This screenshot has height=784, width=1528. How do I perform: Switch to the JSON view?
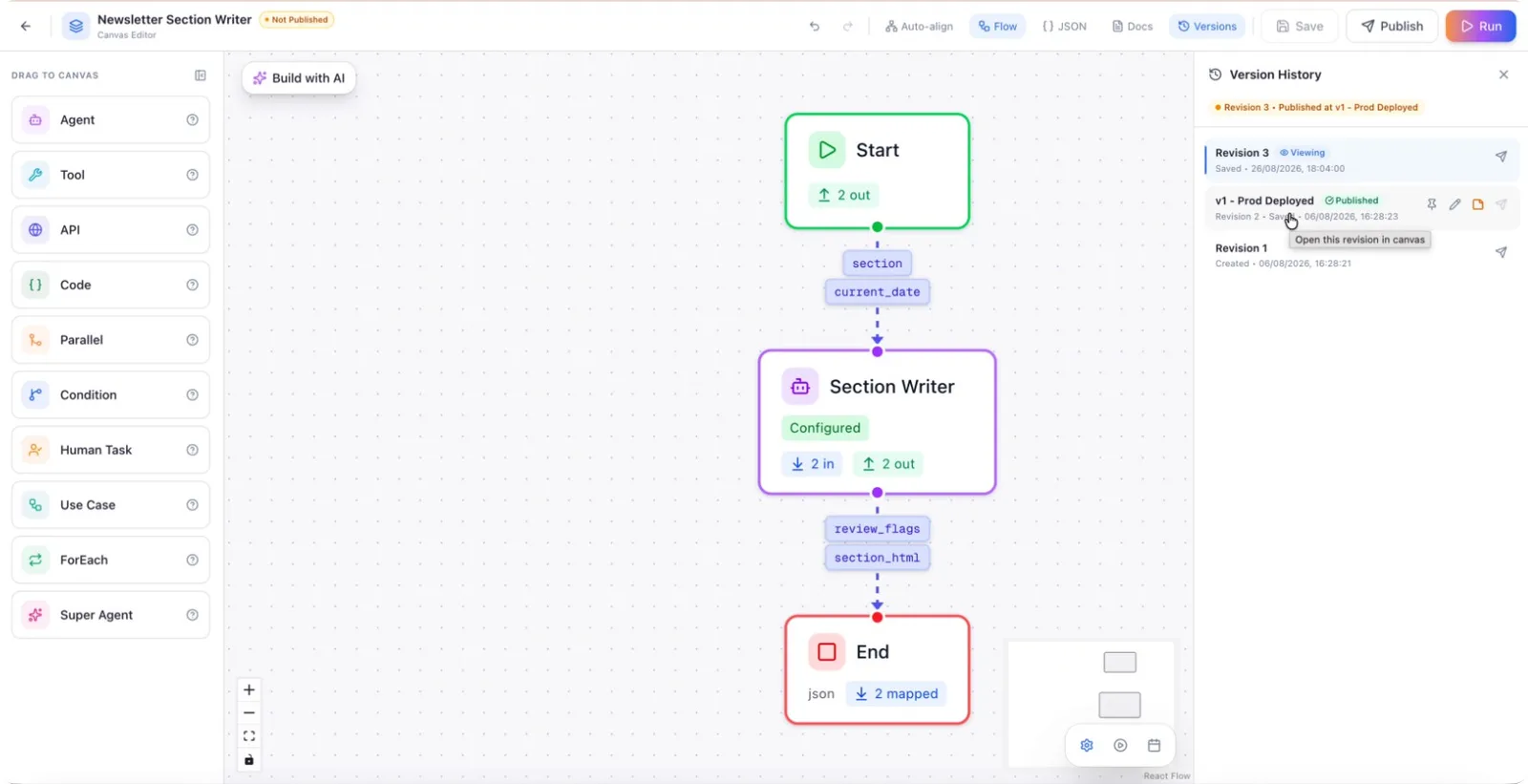[1064, 26]
